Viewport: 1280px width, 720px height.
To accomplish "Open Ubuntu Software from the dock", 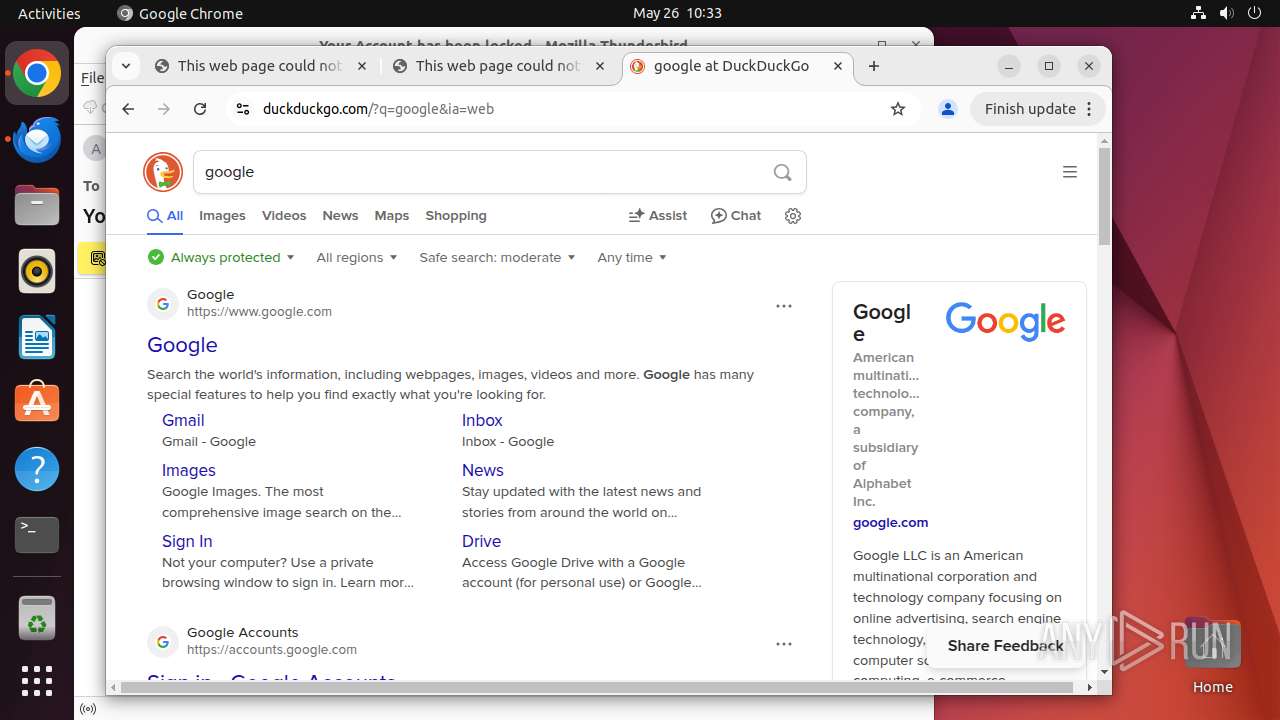I will click(37, 403).
